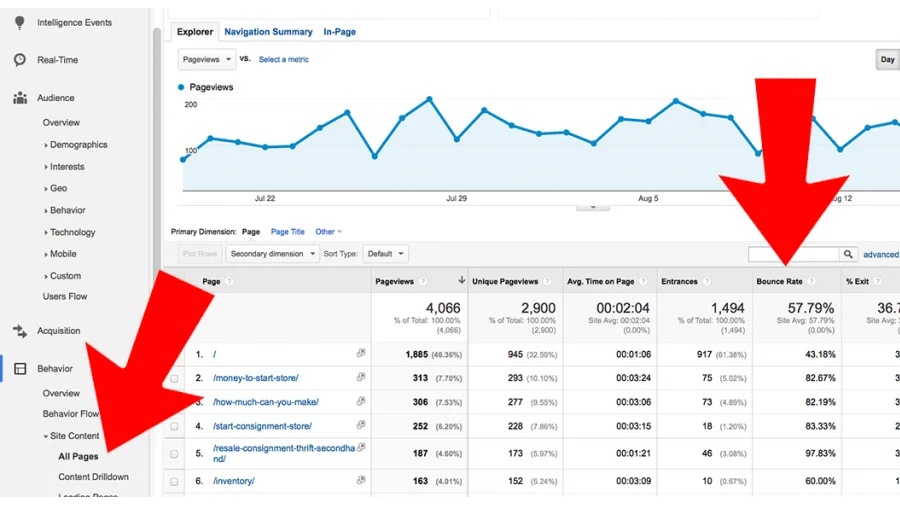Switch to the In-Page tab
900x506 pixels.
(x=339, y=32)
